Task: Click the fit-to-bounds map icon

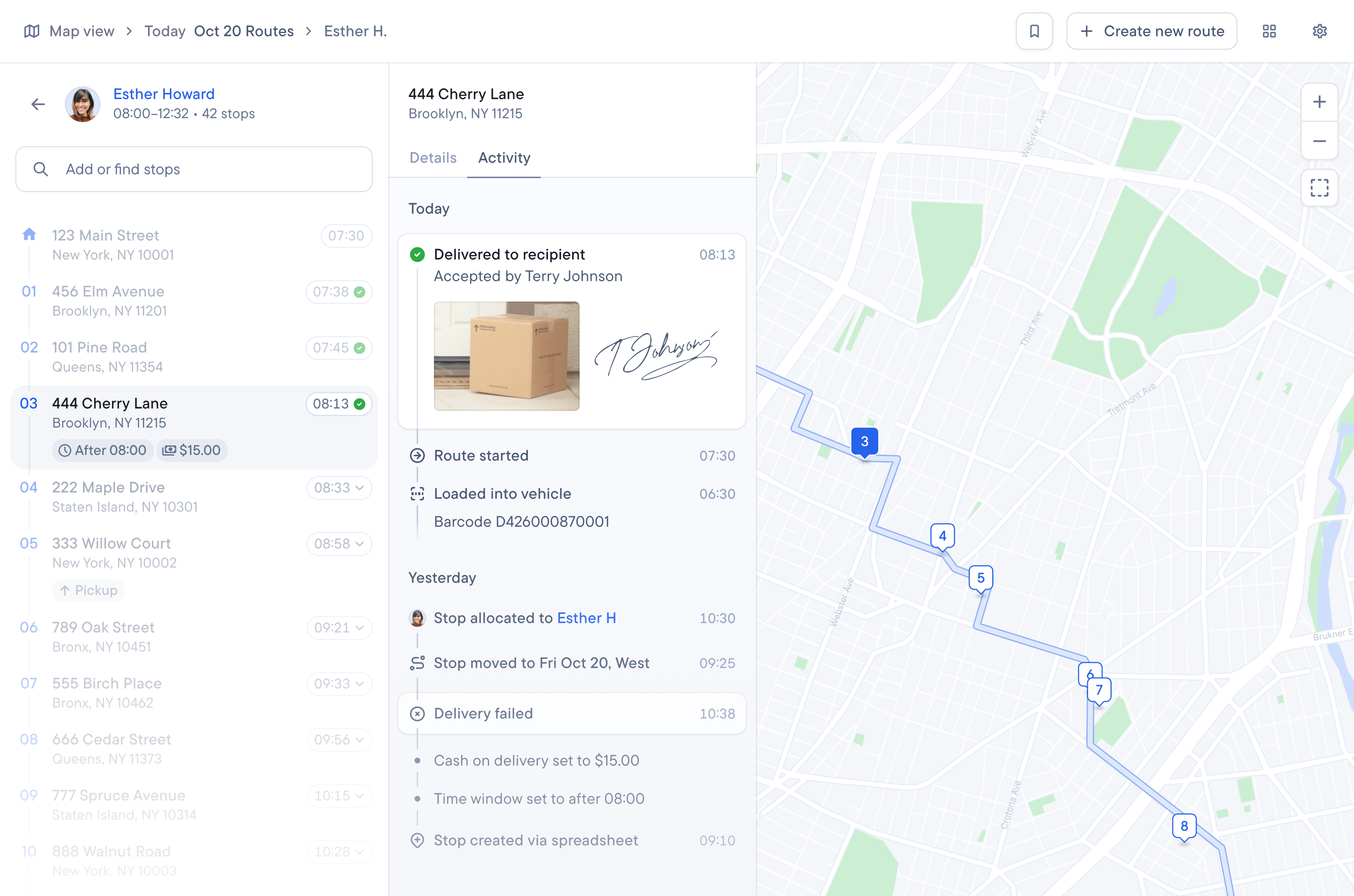Action: [x=1319, y=188]
